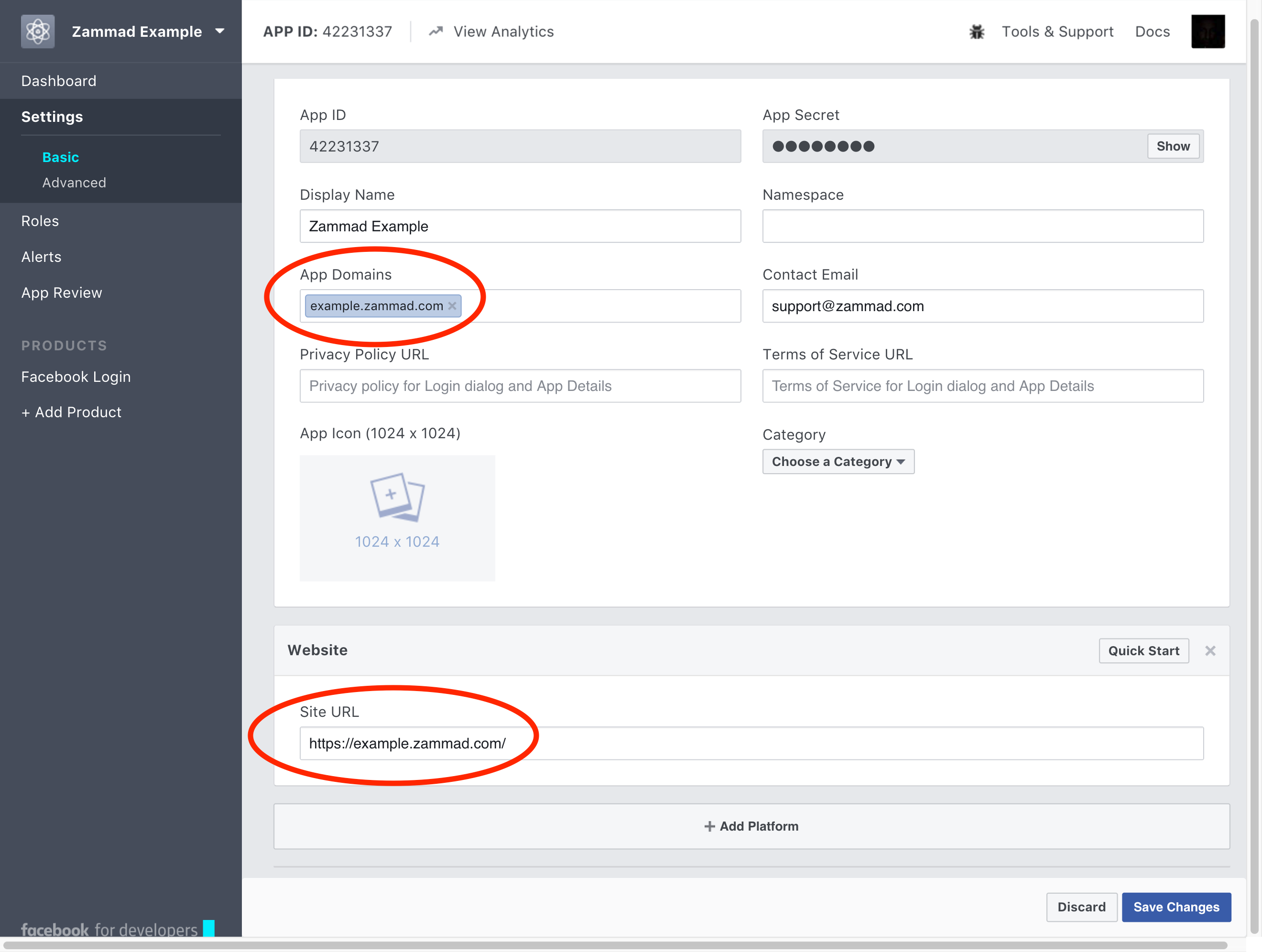
Task: Remove example.zammad.com domain tag
Action: (452, 306)
